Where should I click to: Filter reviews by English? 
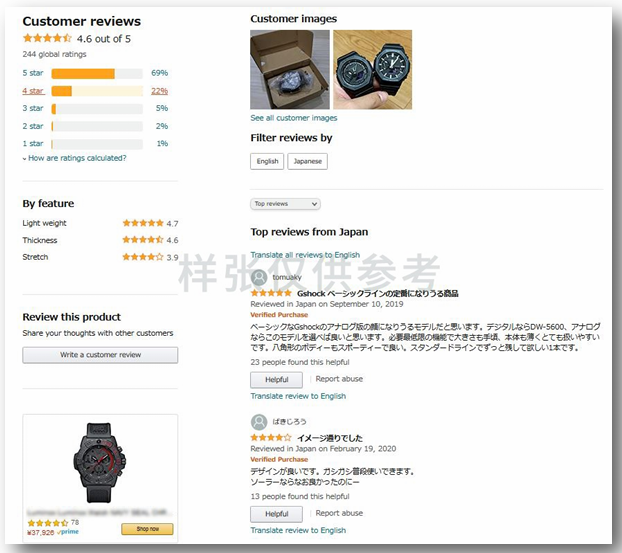coord(267,161)
